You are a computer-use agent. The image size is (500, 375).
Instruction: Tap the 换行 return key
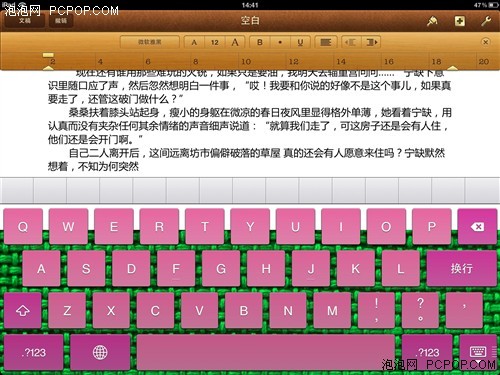tap(462, 268)
